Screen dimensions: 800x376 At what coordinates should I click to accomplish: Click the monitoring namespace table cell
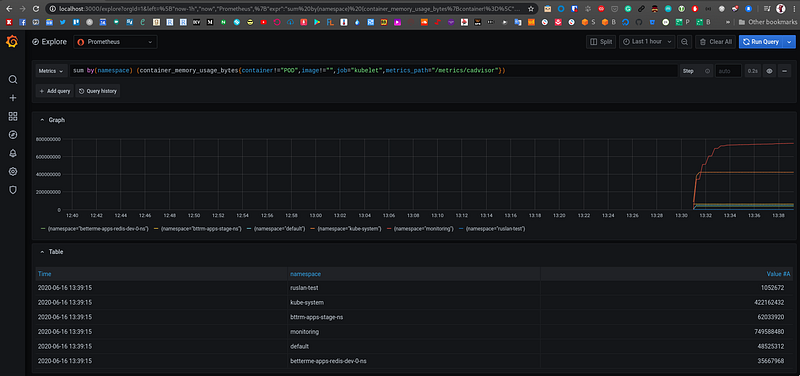coord(305,332)
